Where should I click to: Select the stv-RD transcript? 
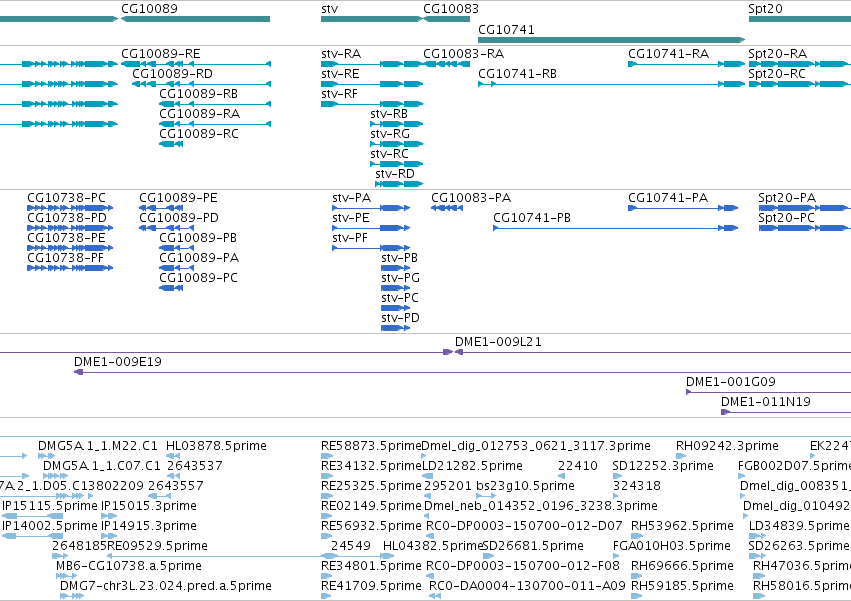[399, 184]
